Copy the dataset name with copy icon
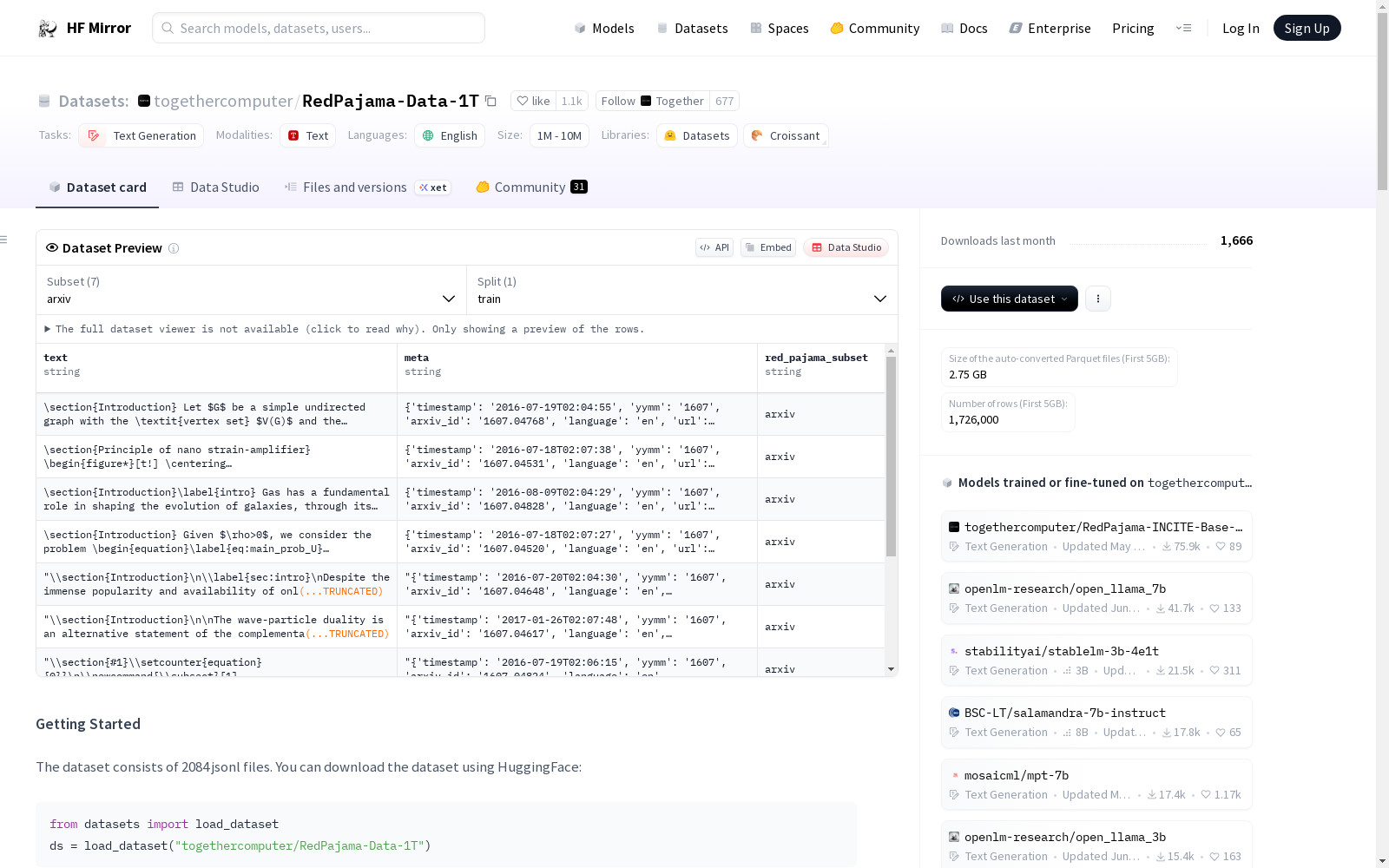The height and width of the screenshot is (868, 1389). (490, 102)
